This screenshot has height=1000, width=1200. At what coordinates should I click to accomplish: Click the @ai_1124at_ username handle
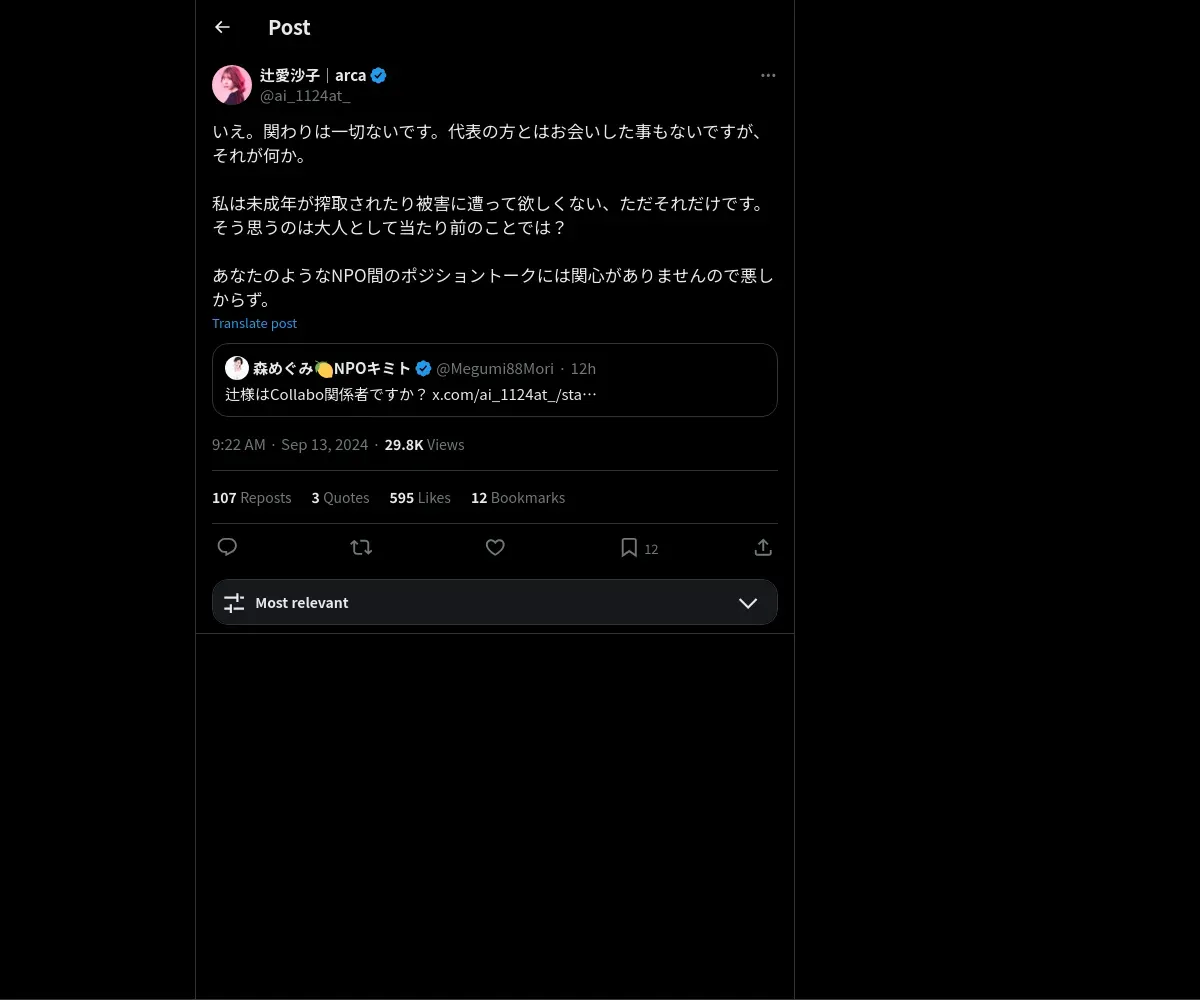pyautogui.click(x=305, y=96)
